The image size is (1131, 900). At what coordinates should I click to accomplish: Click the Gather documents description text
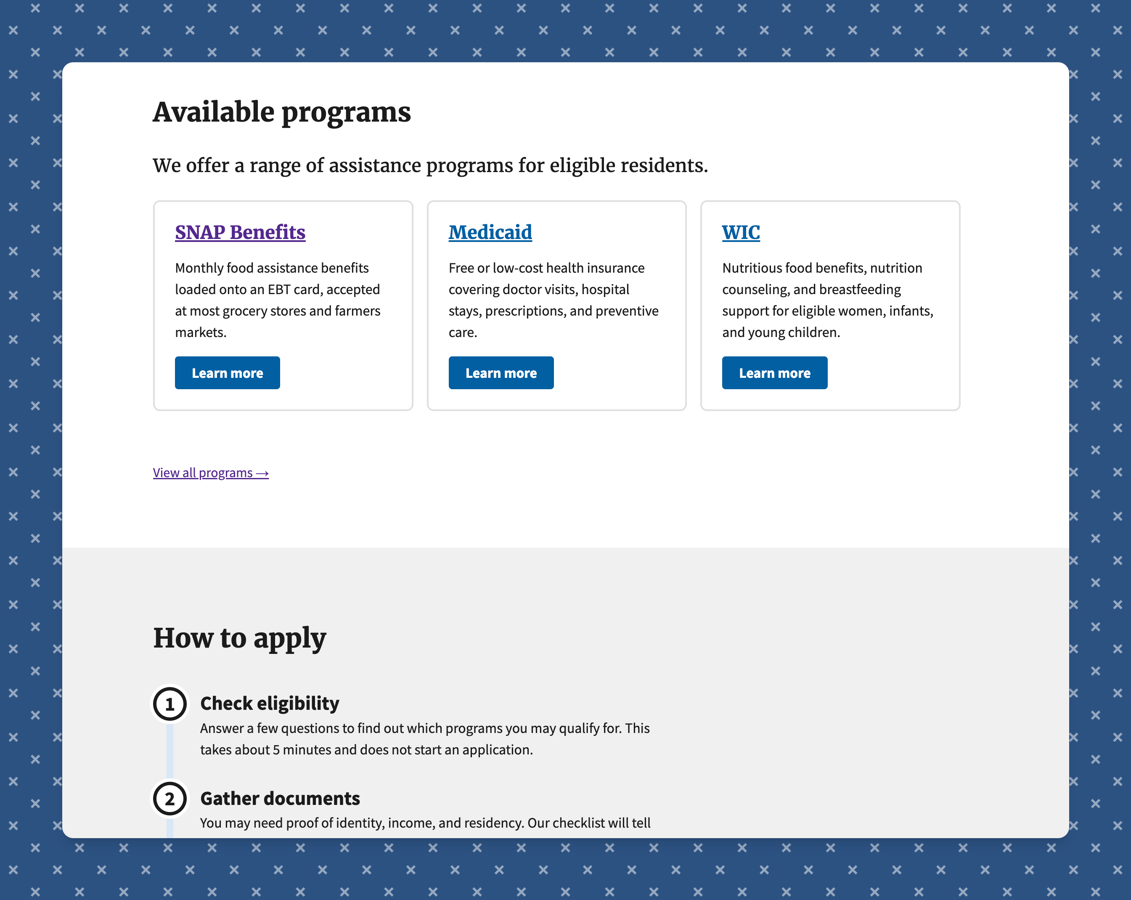[426, 823]
